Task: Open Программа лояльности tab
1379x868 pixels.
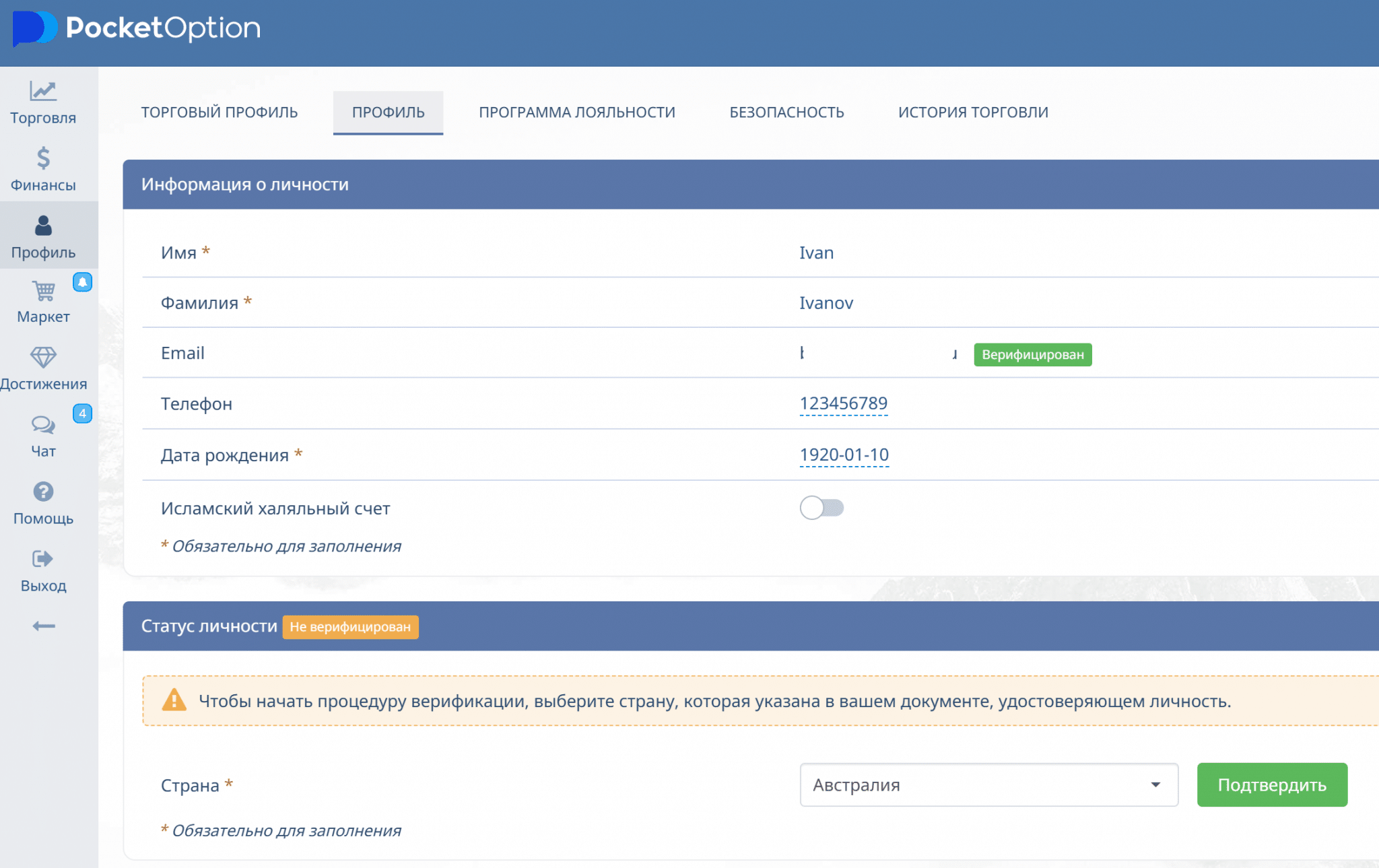Action: pyautogui.click(x=577, y=112)
